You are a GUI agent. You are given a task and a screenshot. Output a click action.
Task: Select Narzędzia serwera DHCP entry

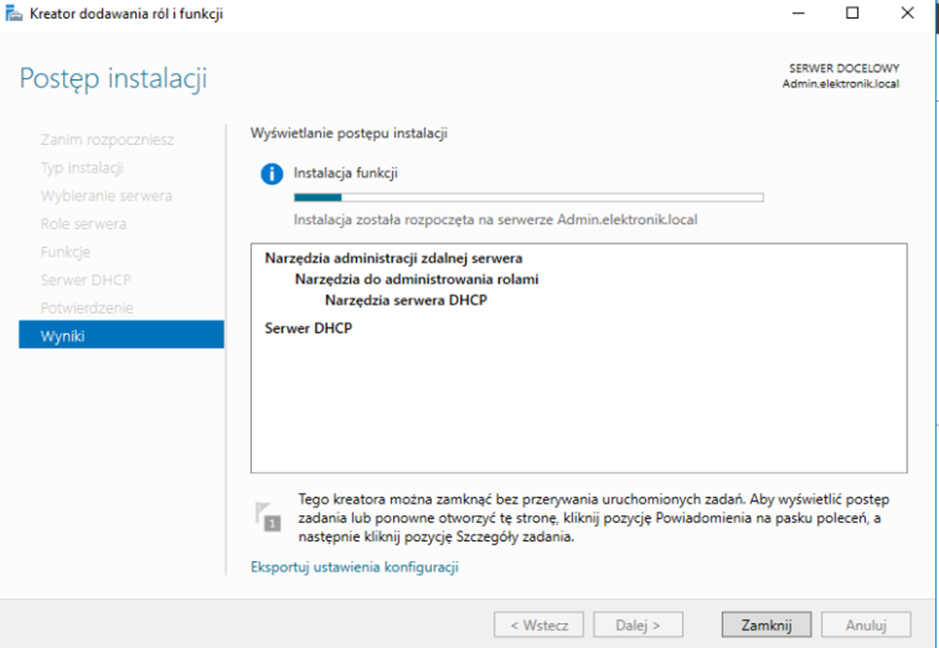click(x=406, y=300)
